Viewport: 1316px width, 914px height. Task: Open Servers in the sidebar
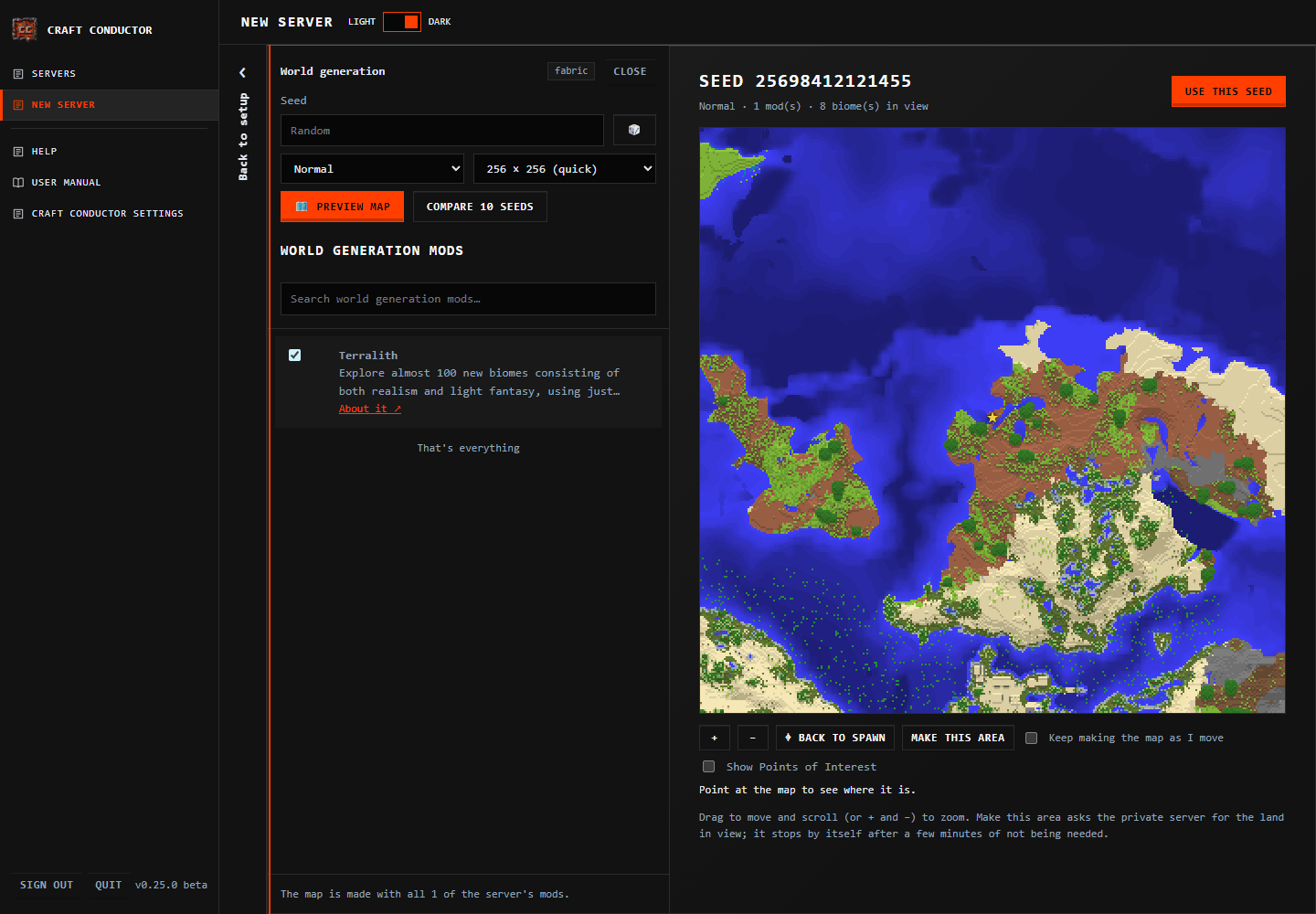click(x=110, y=74)
